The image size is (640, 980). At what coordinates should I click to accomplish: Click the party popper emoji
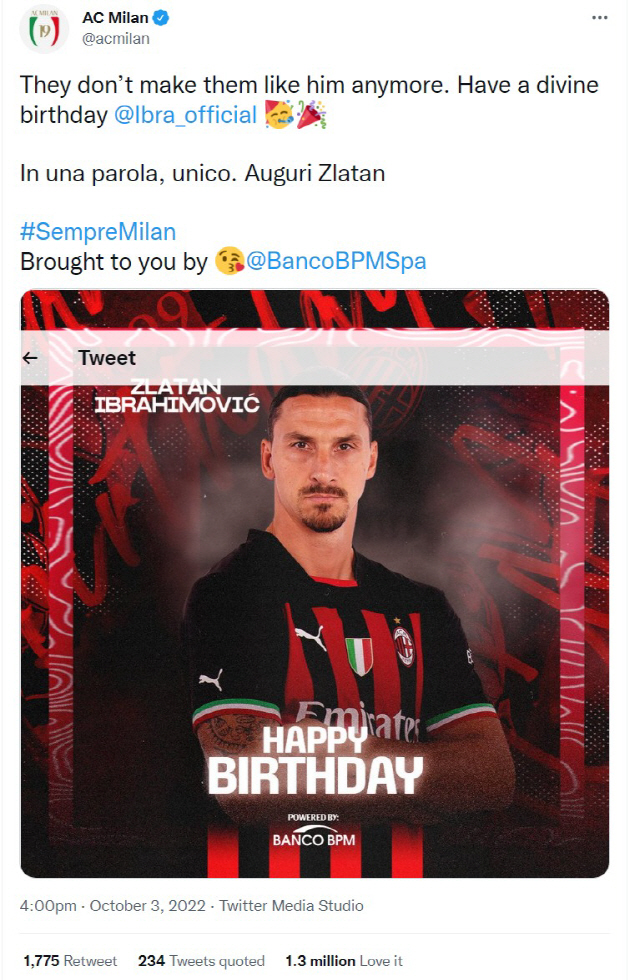click(311, 115)
